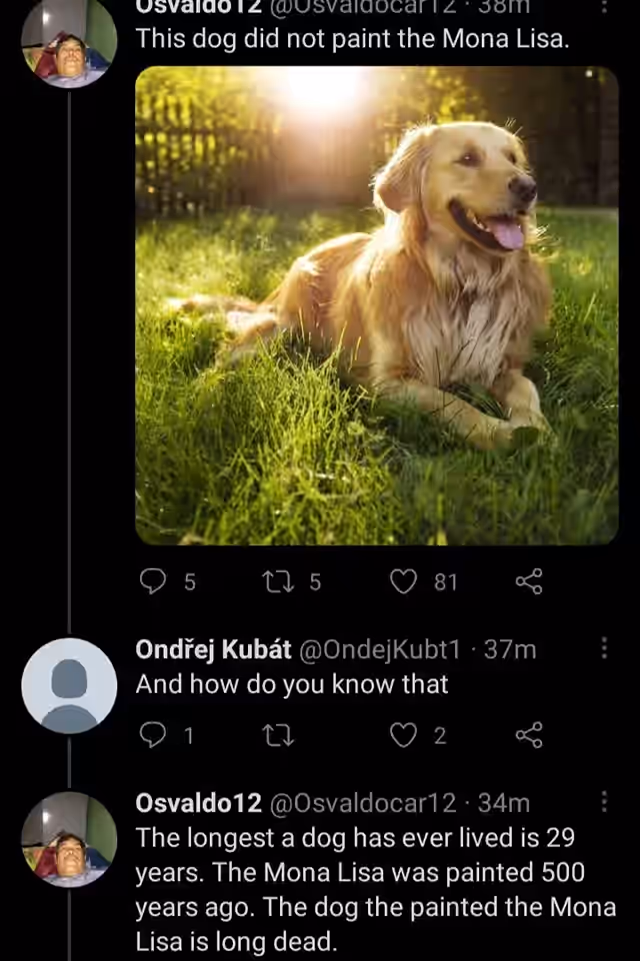Visit the @OndejKubt1 handle link

(x=379, y=650)
